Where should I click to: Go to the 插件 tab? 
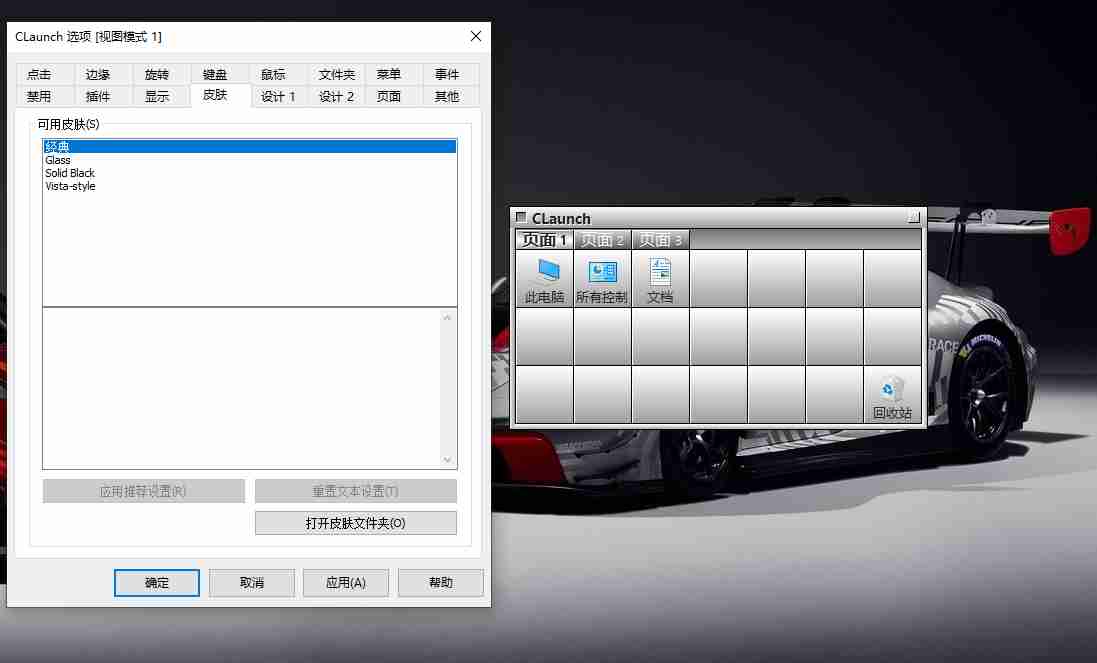(98, 97)
